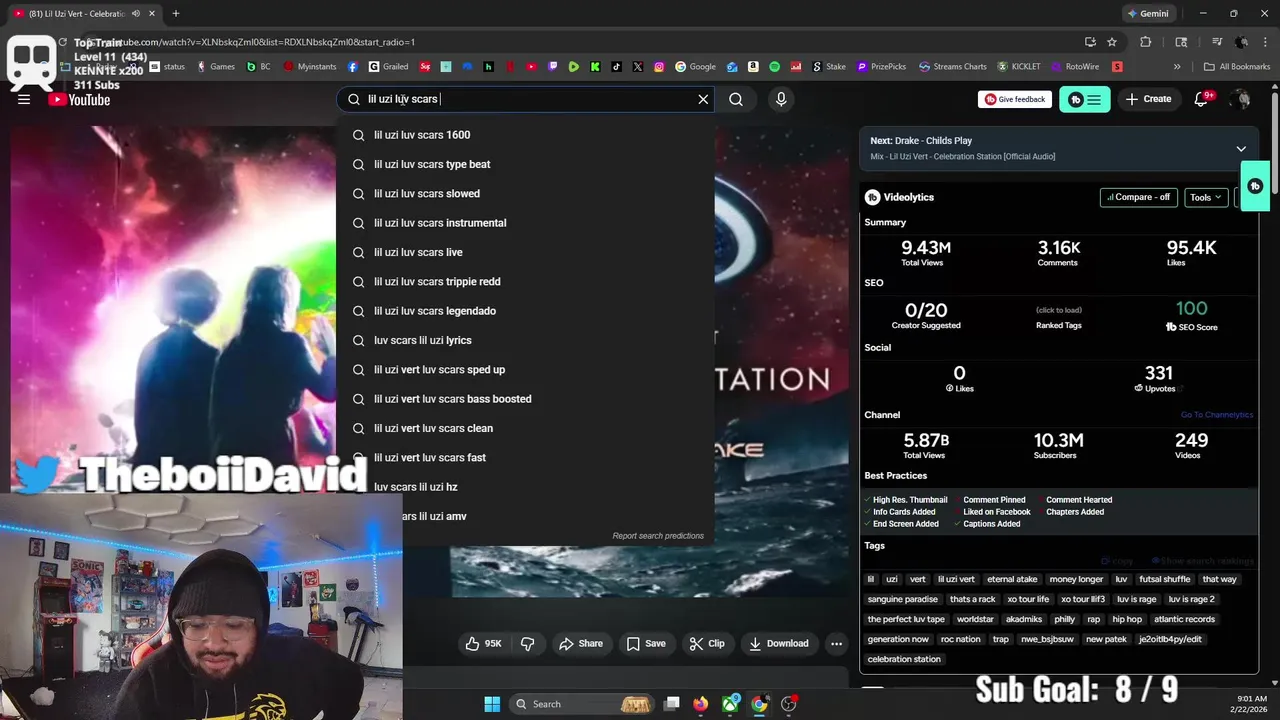The width and height of the screenshot is (1280, 720).
Task: Bookmark this page with the star icon
Action: (x=1112, y=42)
